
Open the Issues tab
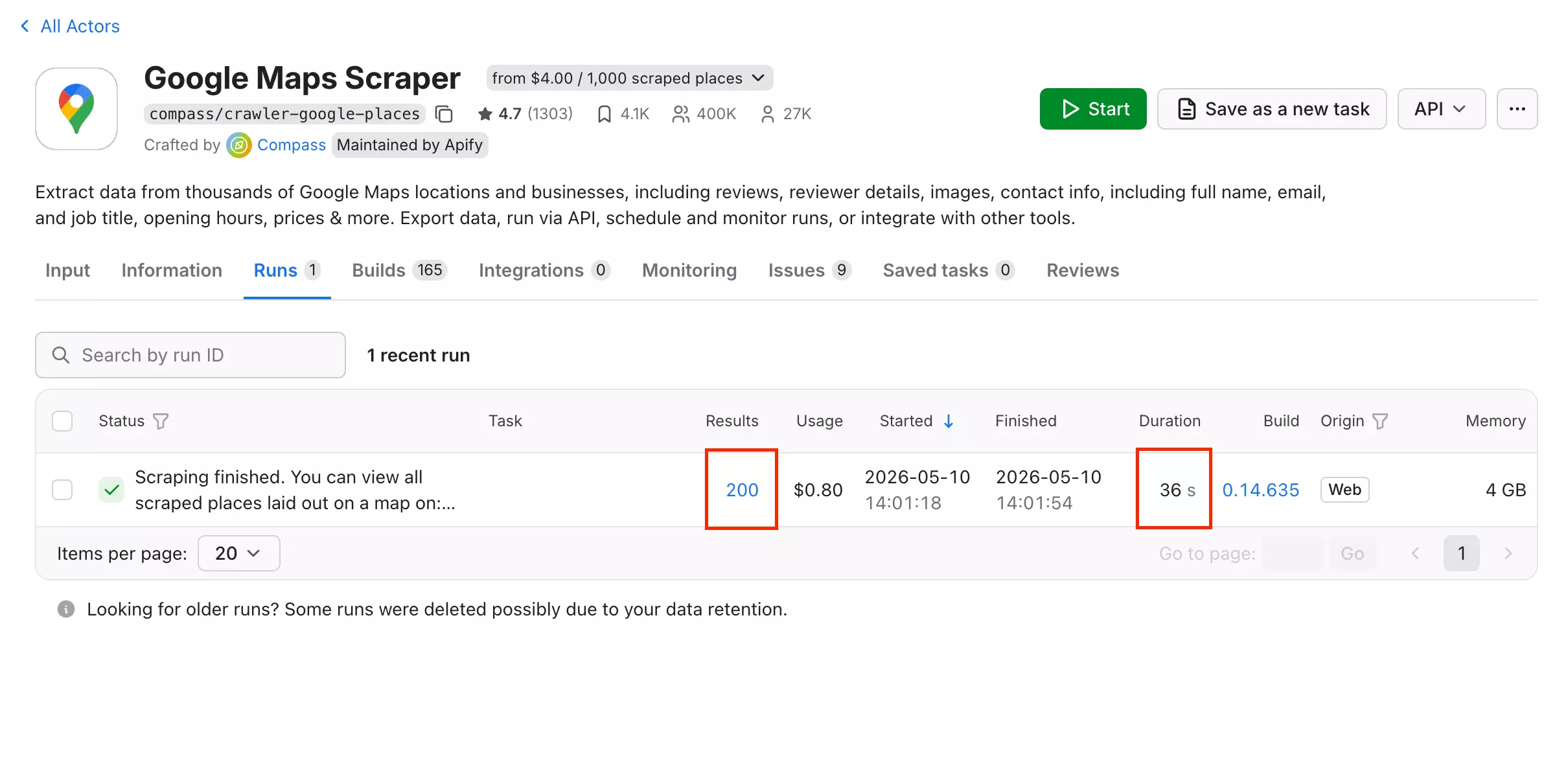tap(809, 270)
